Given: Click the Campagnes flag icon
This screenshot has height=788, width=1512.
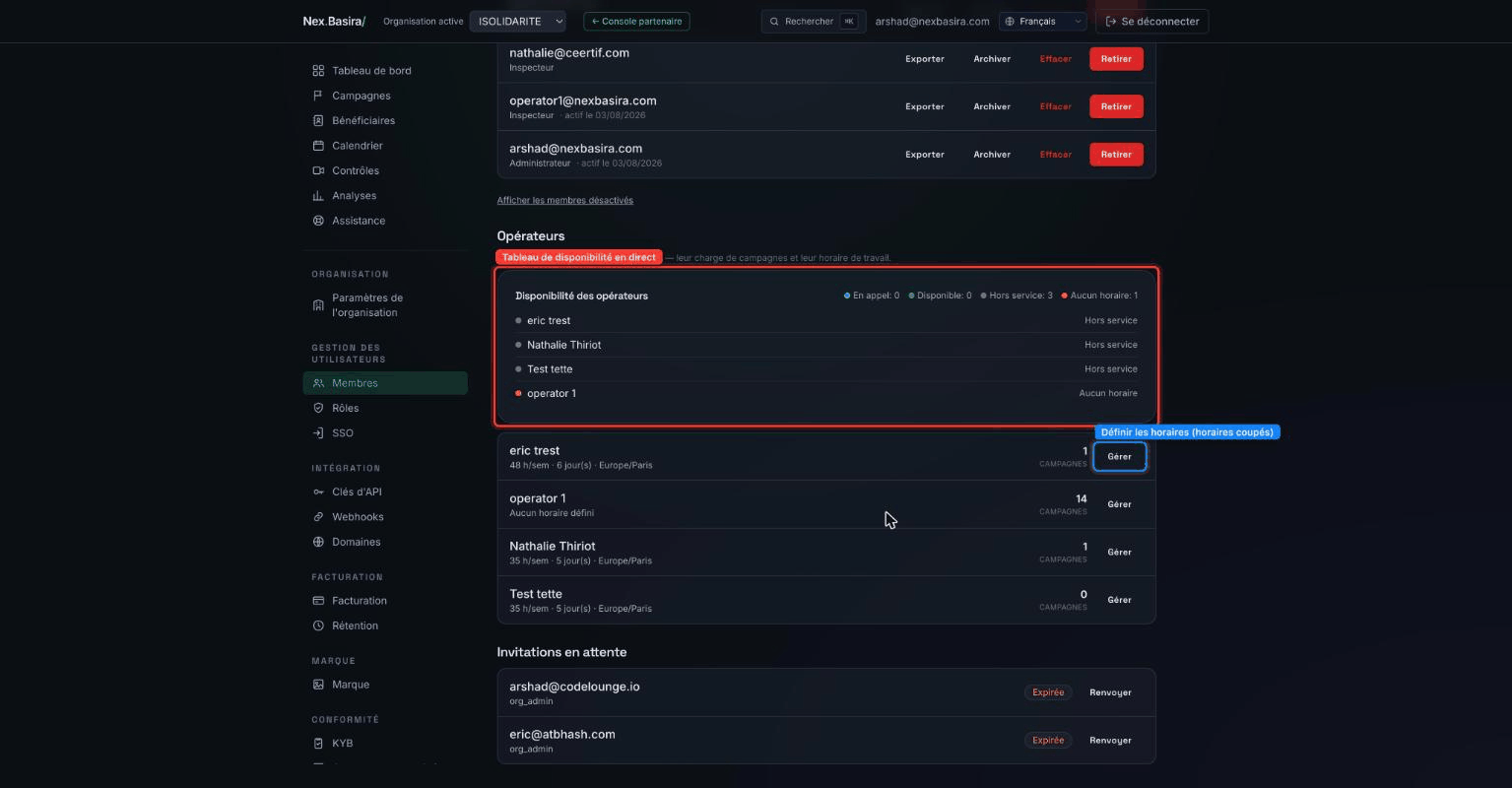Looking at the screenshot, I should pyautogui.click(x=318, y=96).
